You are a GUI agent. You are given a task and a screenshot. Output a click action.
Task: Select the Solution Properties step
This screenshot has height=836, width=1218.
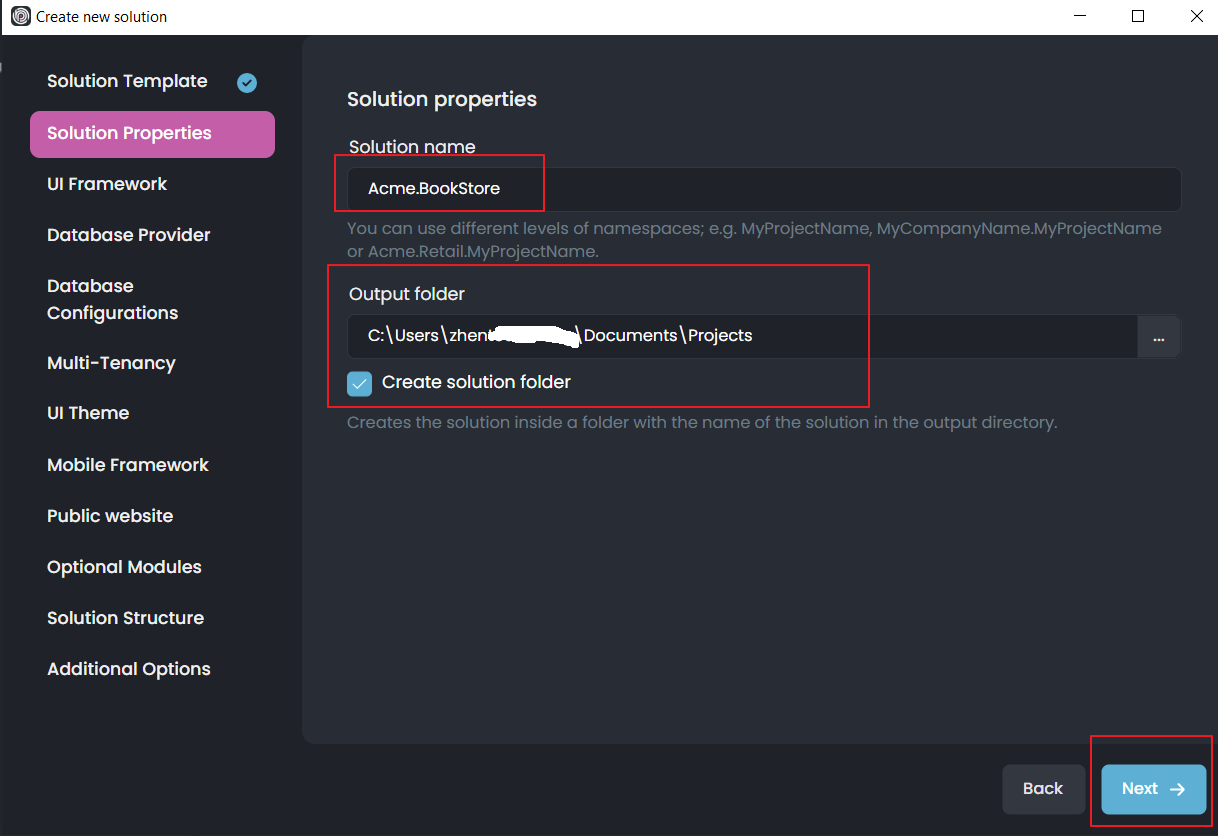pos(152,134)
